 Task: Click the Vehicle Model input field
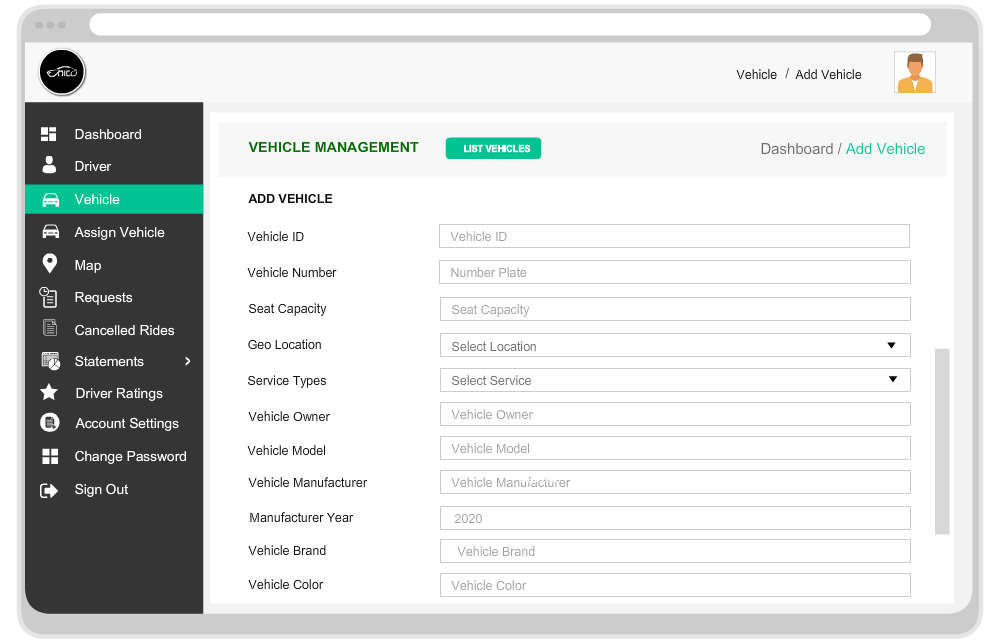tap(675, 448)
